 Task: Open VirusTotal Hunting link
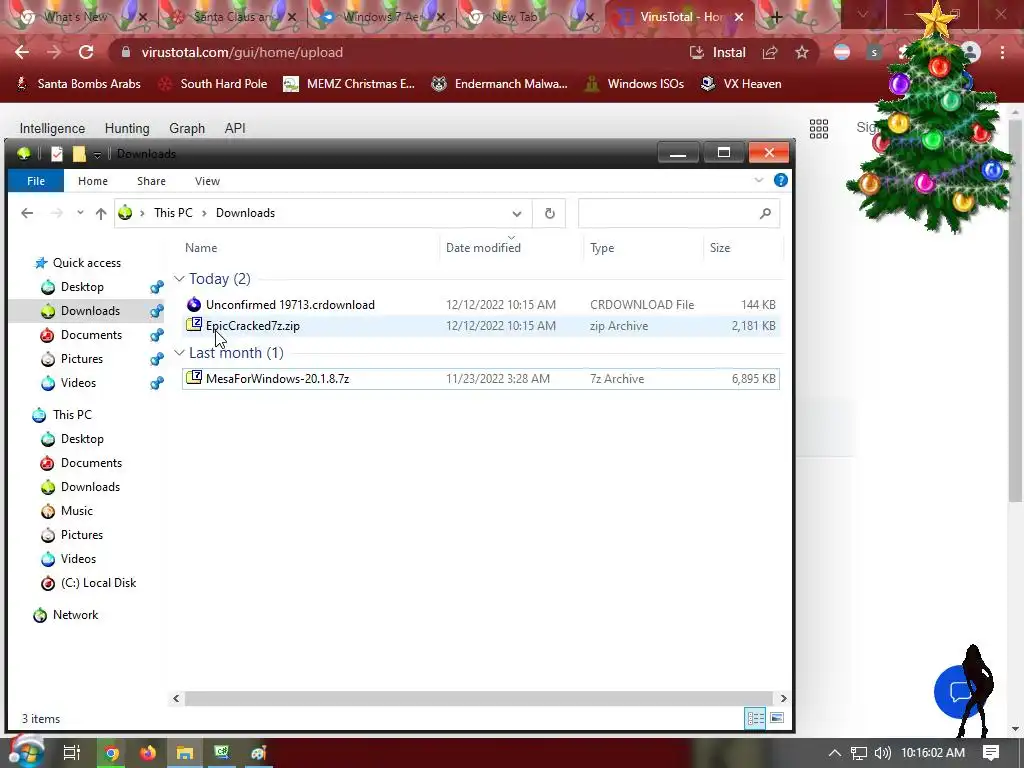[x=127, y=129]
